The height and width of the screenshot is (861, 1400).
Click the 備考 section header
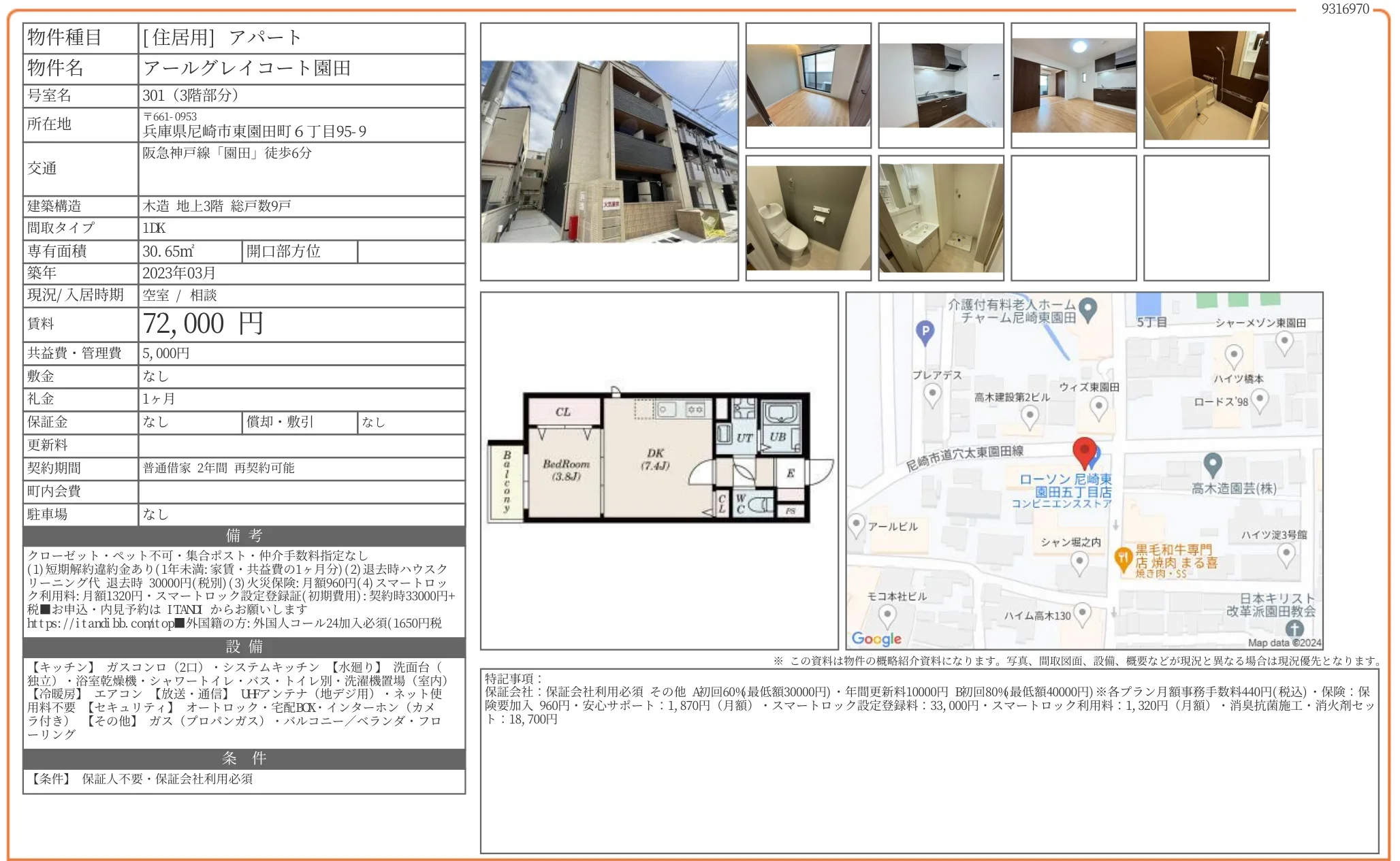(x=244, y=536)
